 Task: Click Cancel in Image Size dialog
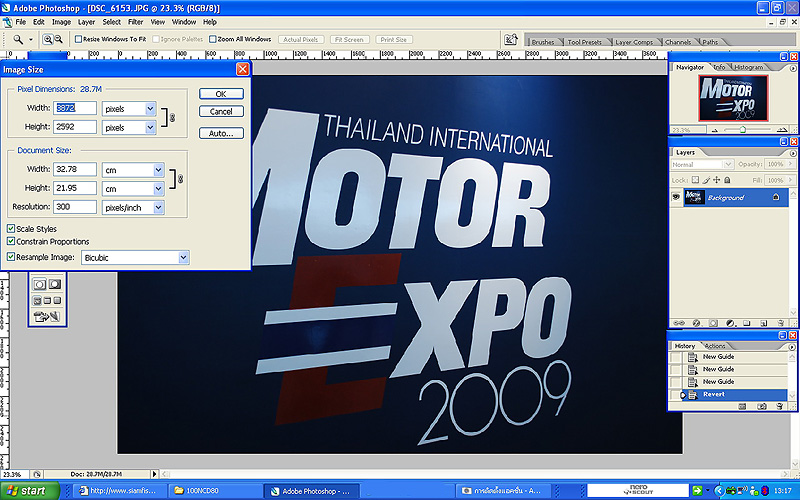pos(221,111)
